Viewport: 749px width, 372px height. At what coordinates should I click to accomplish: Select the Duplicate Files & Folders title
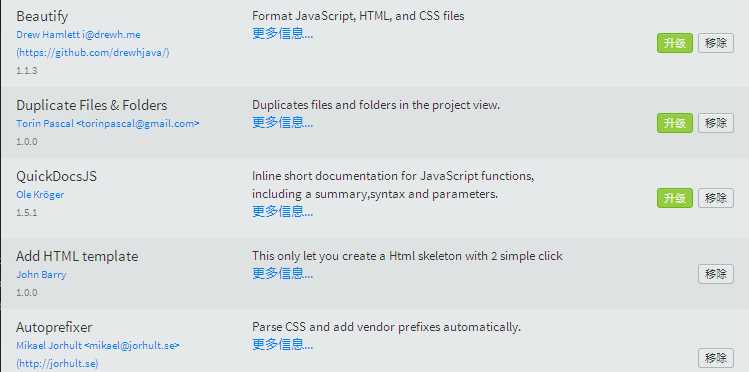[92, 105]
